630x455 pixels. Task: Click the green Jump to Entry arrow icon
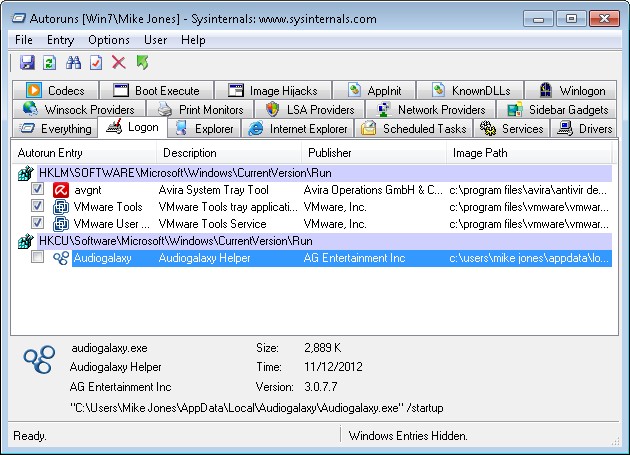(142, 62)
